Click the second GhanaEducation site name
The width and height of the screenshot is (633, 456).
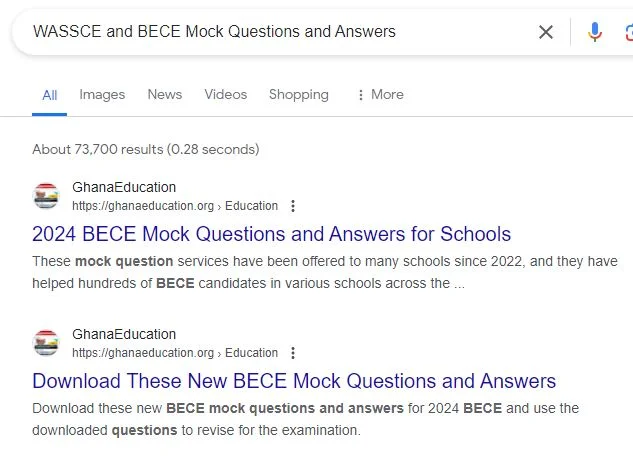point(124,334)
